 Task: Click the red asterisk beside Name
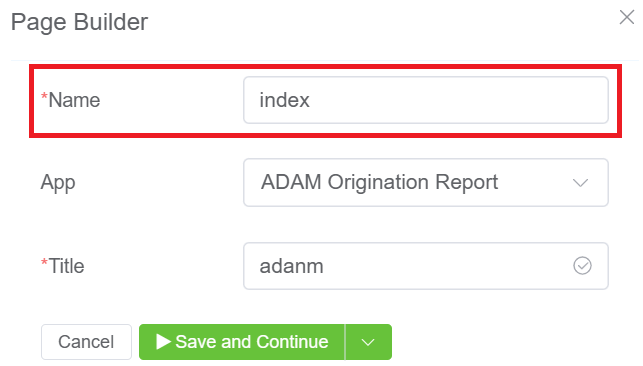pyautogui.click(x=44, y=97)
